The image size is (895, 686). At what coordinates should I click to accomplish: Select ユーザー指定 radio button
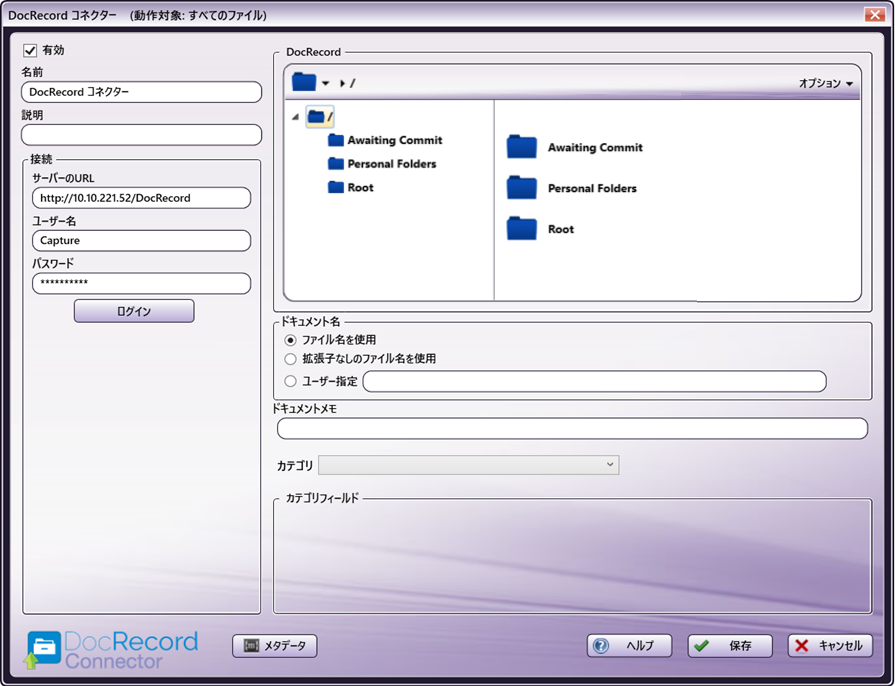pyautogui.click(x=291, y=381)
